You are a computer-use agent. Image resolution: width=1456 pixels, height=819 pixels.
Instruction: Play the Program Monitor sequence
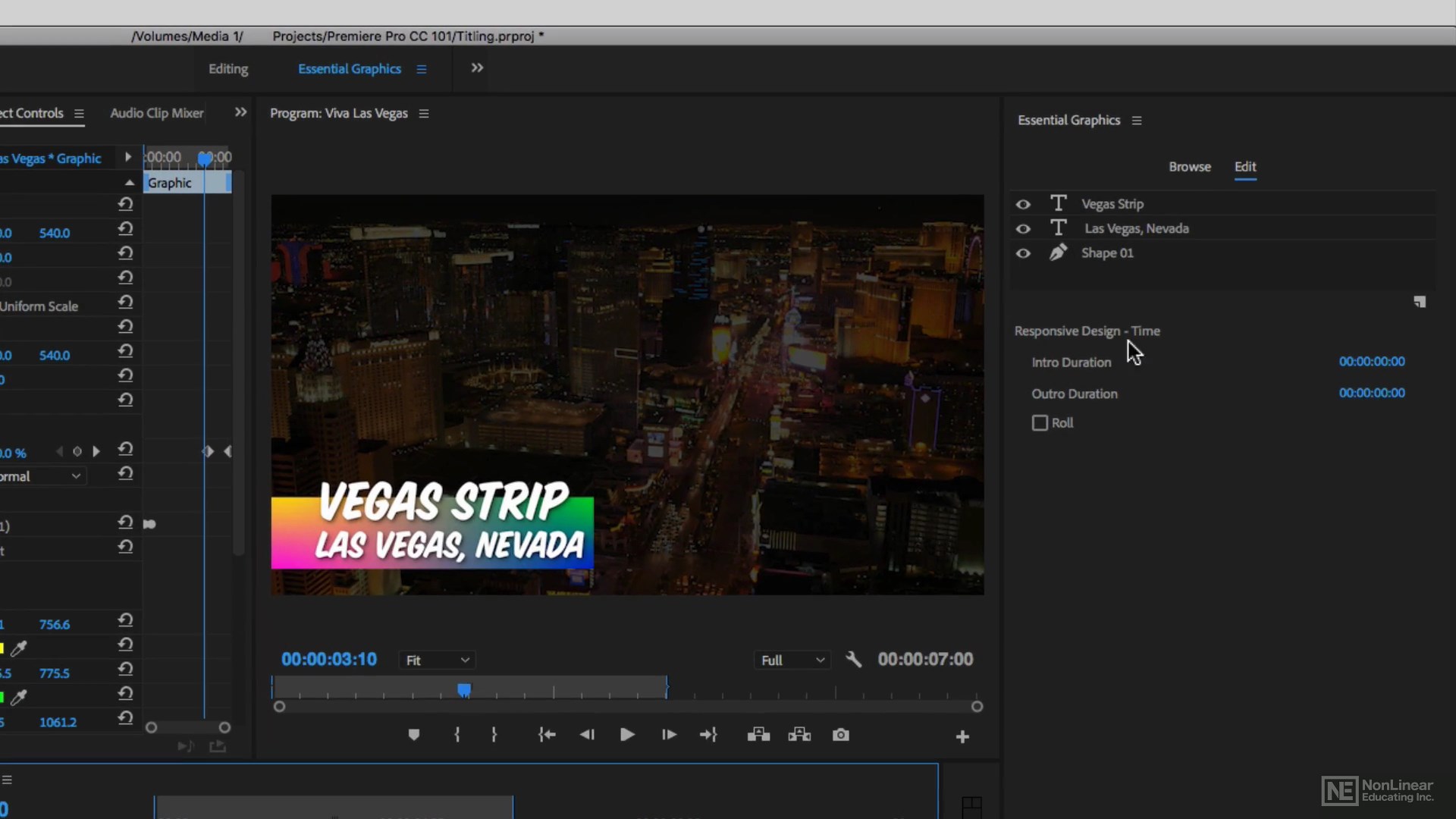[627, 735]
